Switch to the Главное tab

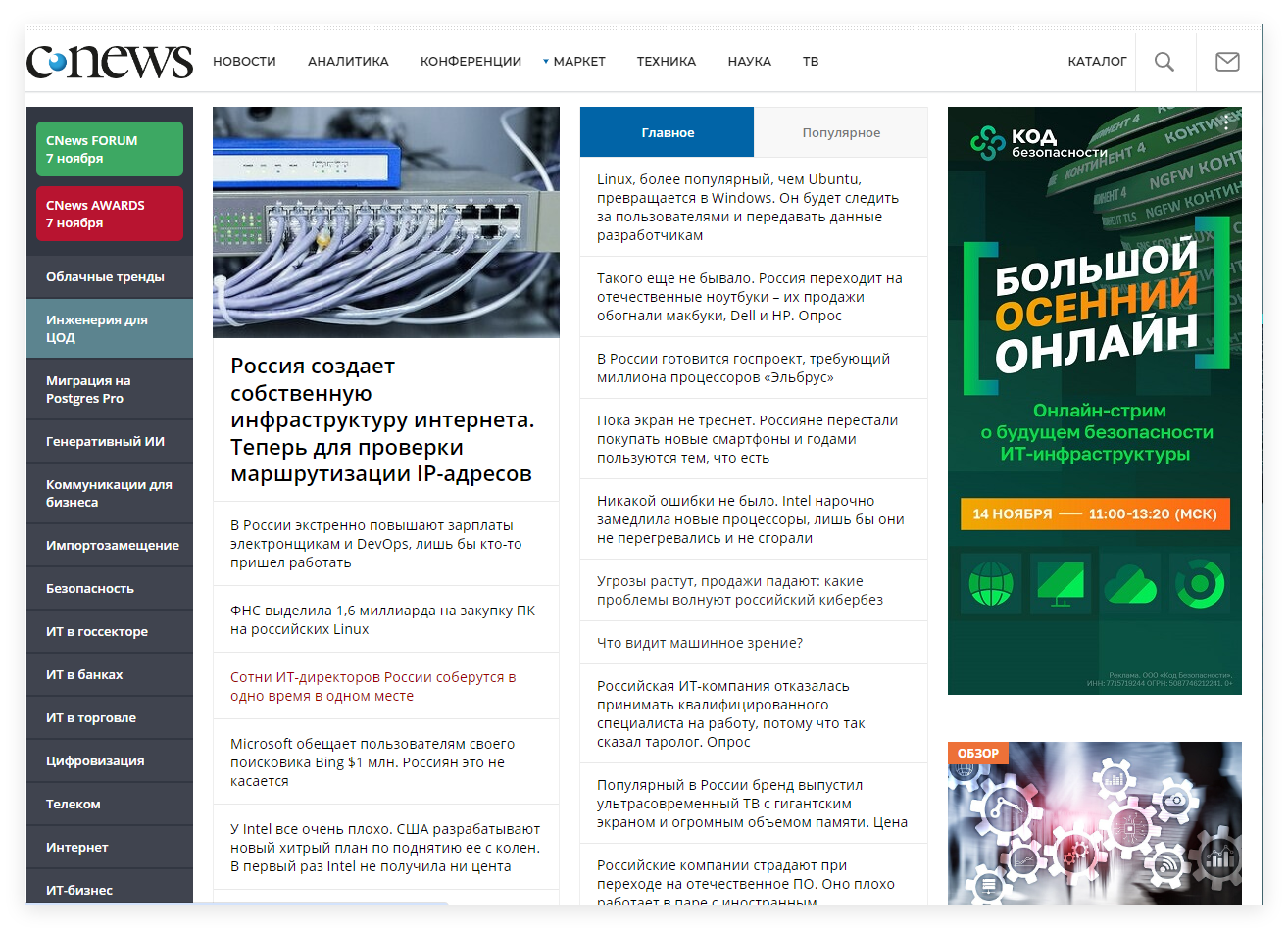point(668,132)
